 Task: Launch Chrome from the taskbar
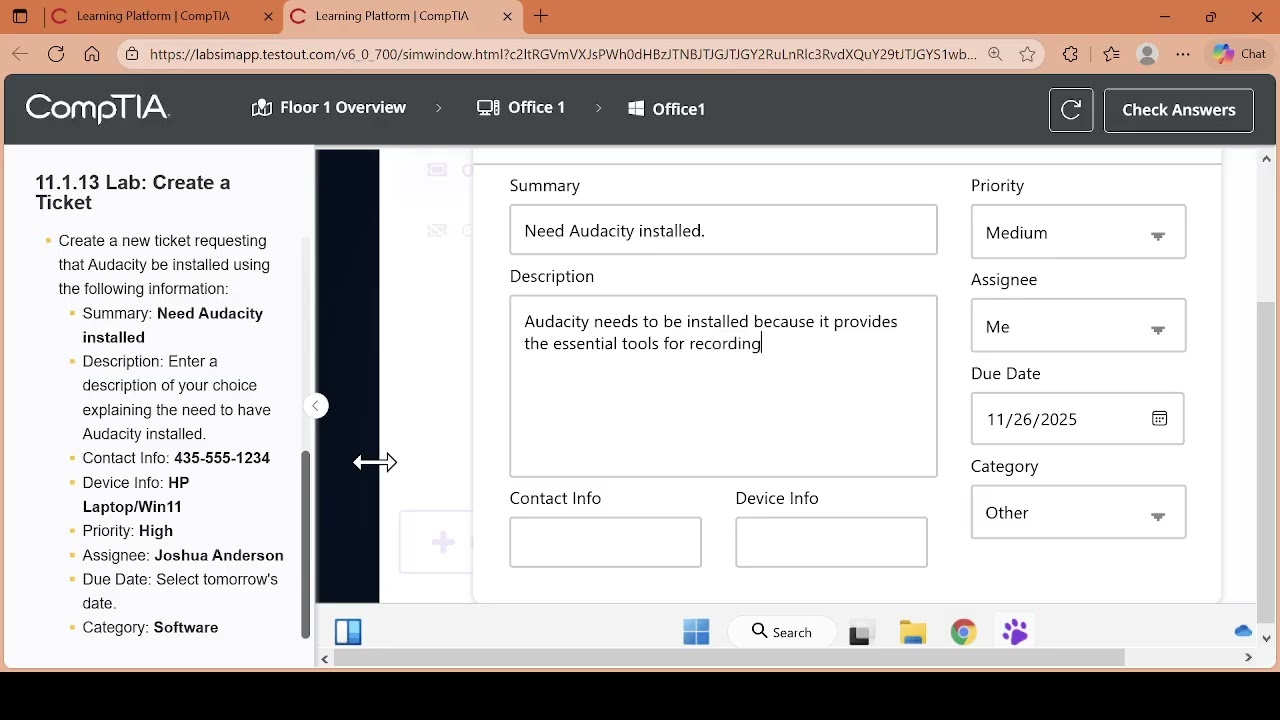(x=964, y=632)
